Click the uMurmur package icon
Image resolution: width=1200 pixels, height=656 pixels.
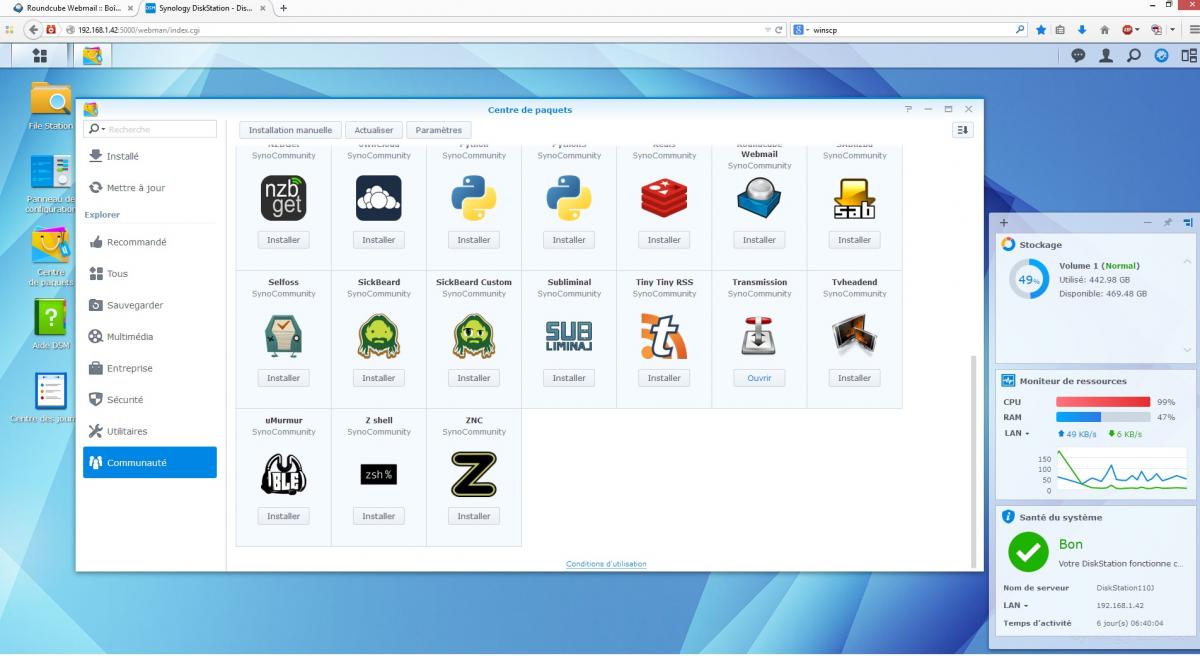pos(283,474)
